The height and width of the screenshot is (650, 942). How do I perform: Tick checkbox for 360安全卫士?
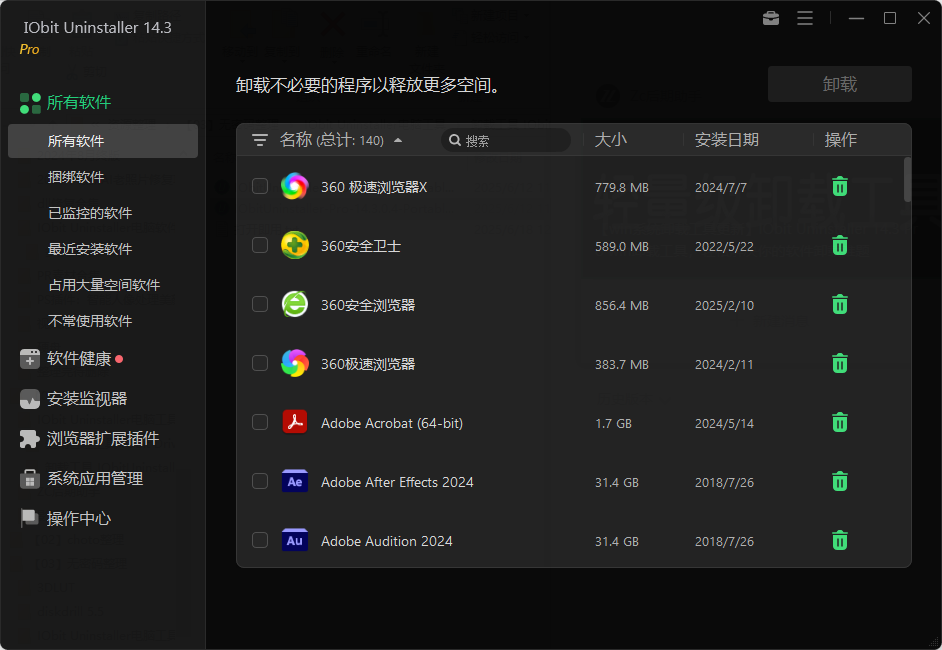click(x=260, y=245)
